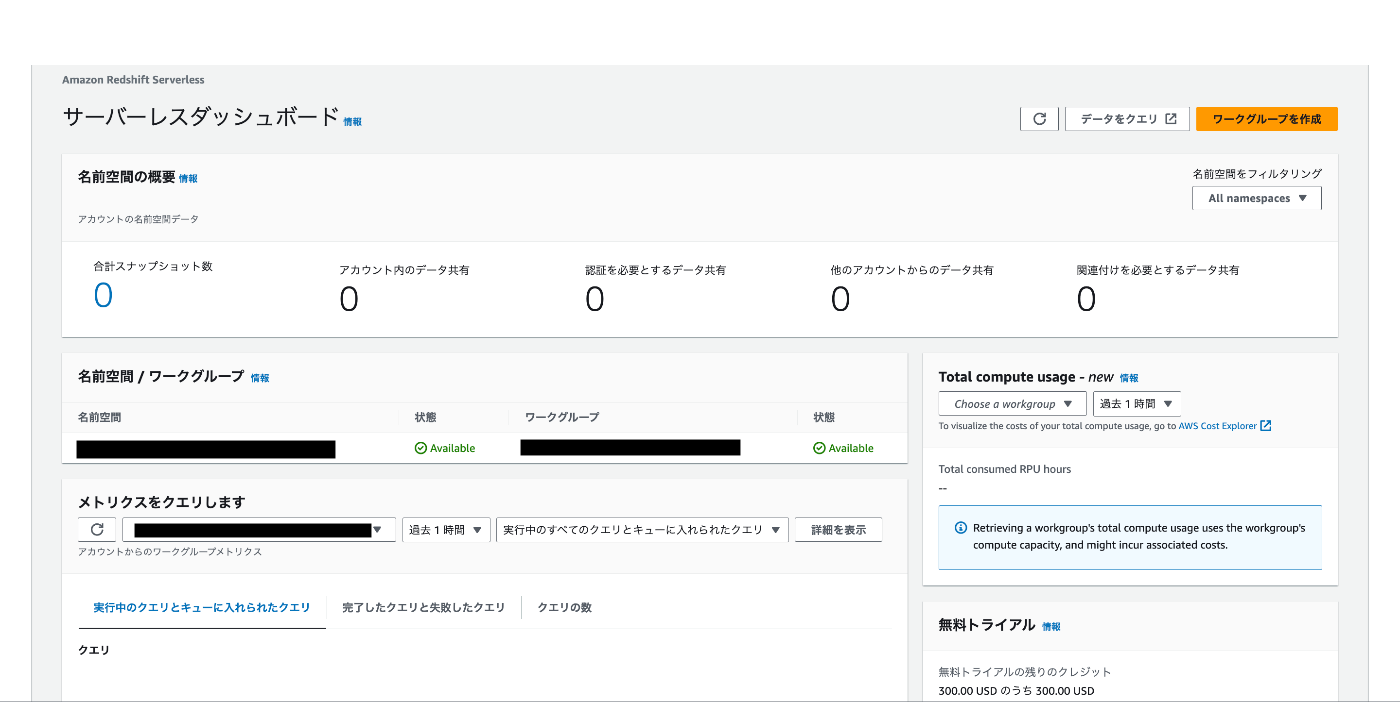Screen dimensions: 1400x702
Task: Refresh the serverless dashboard
Action: click(1039, 119)
